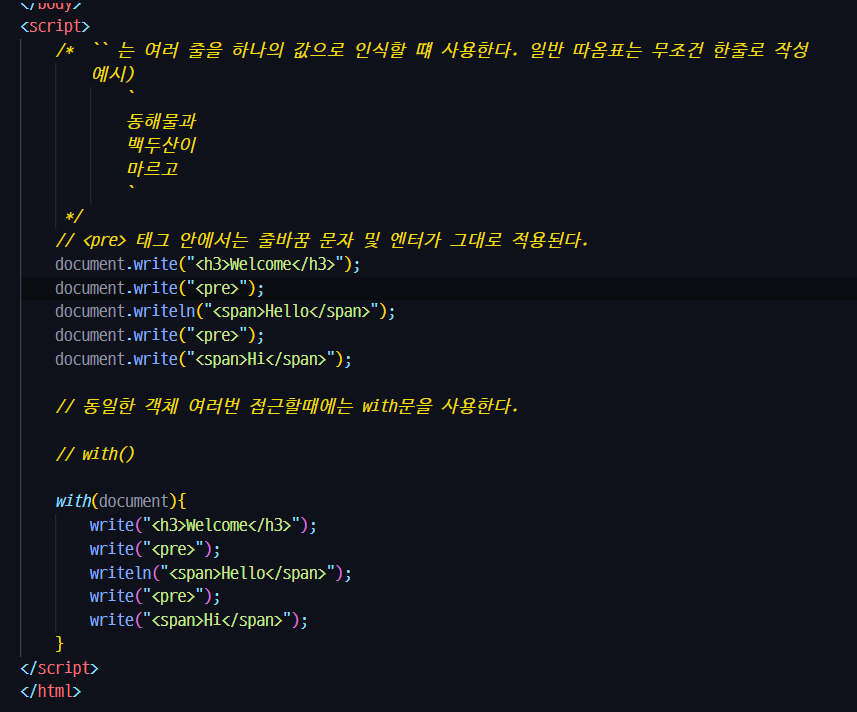
Task: Click the comment about 동일한 객체 with문
Action: [x=287, y=407]
